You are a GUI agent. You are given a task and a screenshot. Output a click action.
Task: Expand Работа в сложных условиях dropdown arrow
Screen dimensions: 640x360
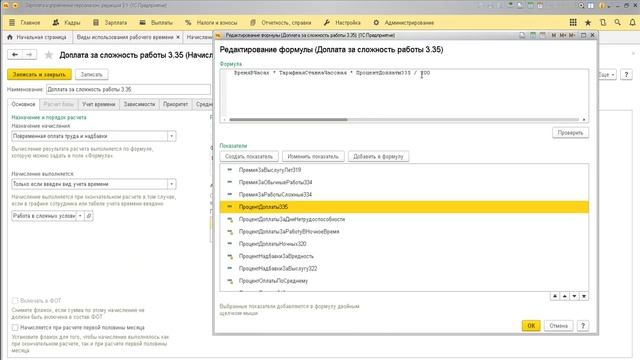[80, 216]
